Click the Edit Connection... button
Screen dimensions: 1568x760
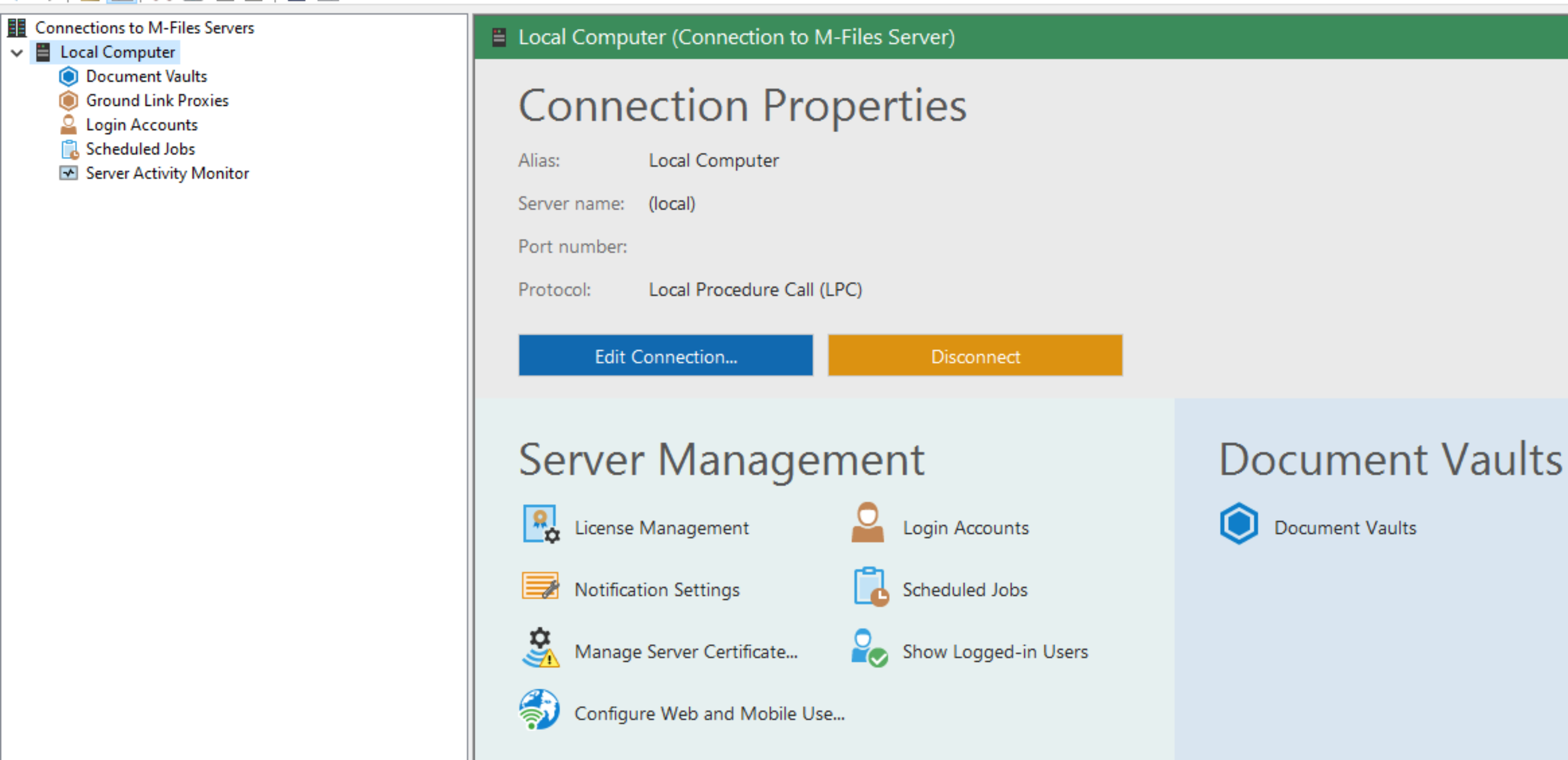tap(665, 356)
